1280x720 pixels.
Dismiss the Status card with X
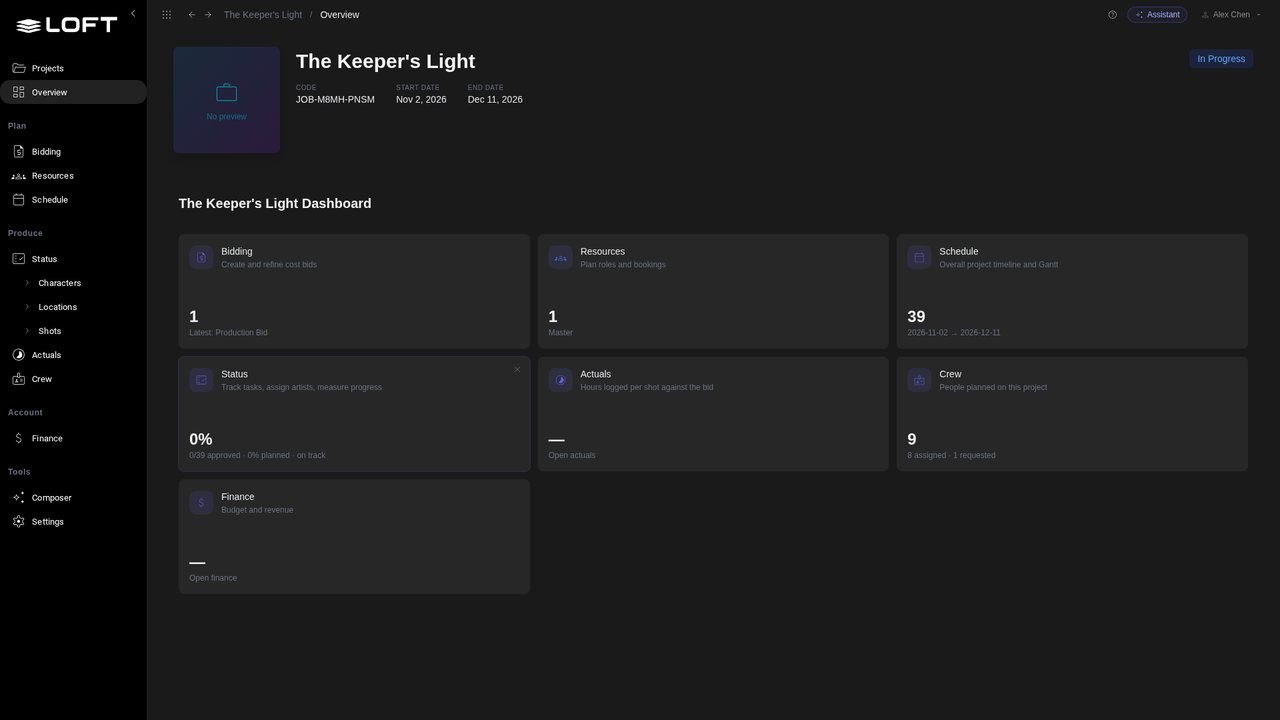pyautogui.click(x=517, y=370)
